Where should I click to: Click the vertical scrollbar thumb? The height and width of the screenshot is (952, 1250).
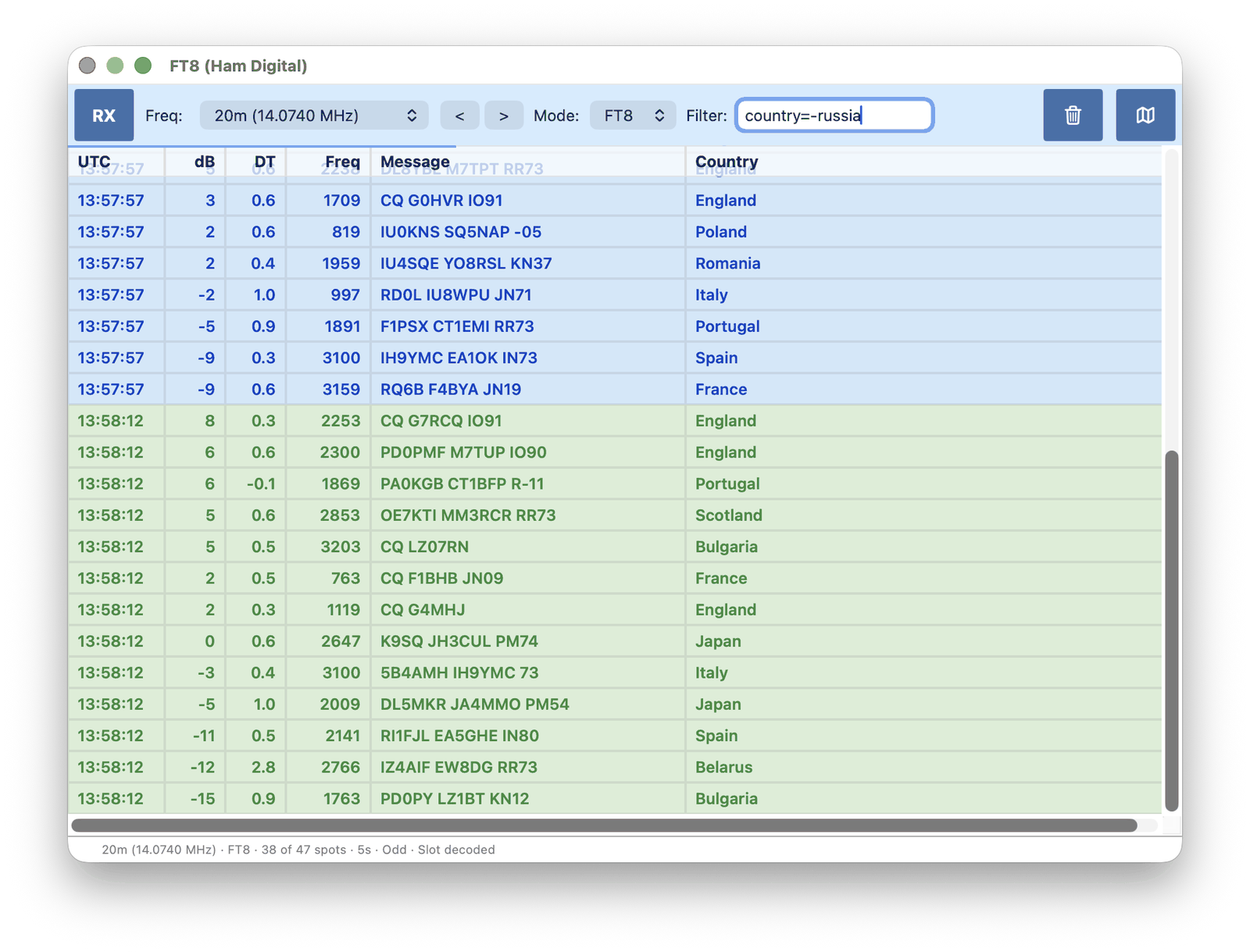tap(1171, 631)
